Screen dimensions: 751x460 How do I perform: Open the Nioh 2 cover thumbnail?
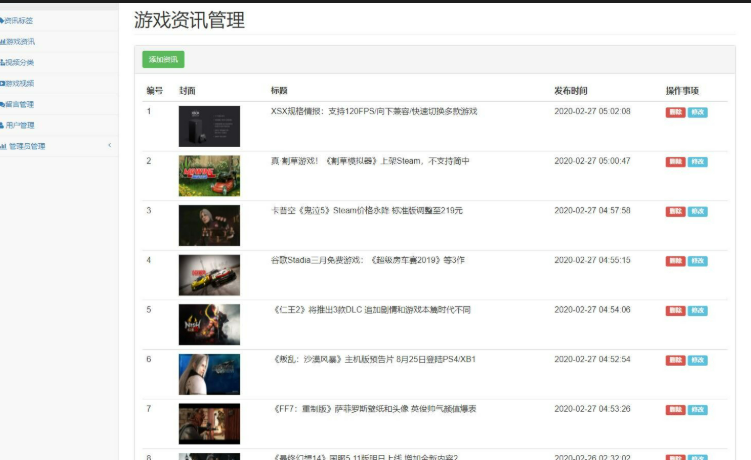tap(209, 325)
